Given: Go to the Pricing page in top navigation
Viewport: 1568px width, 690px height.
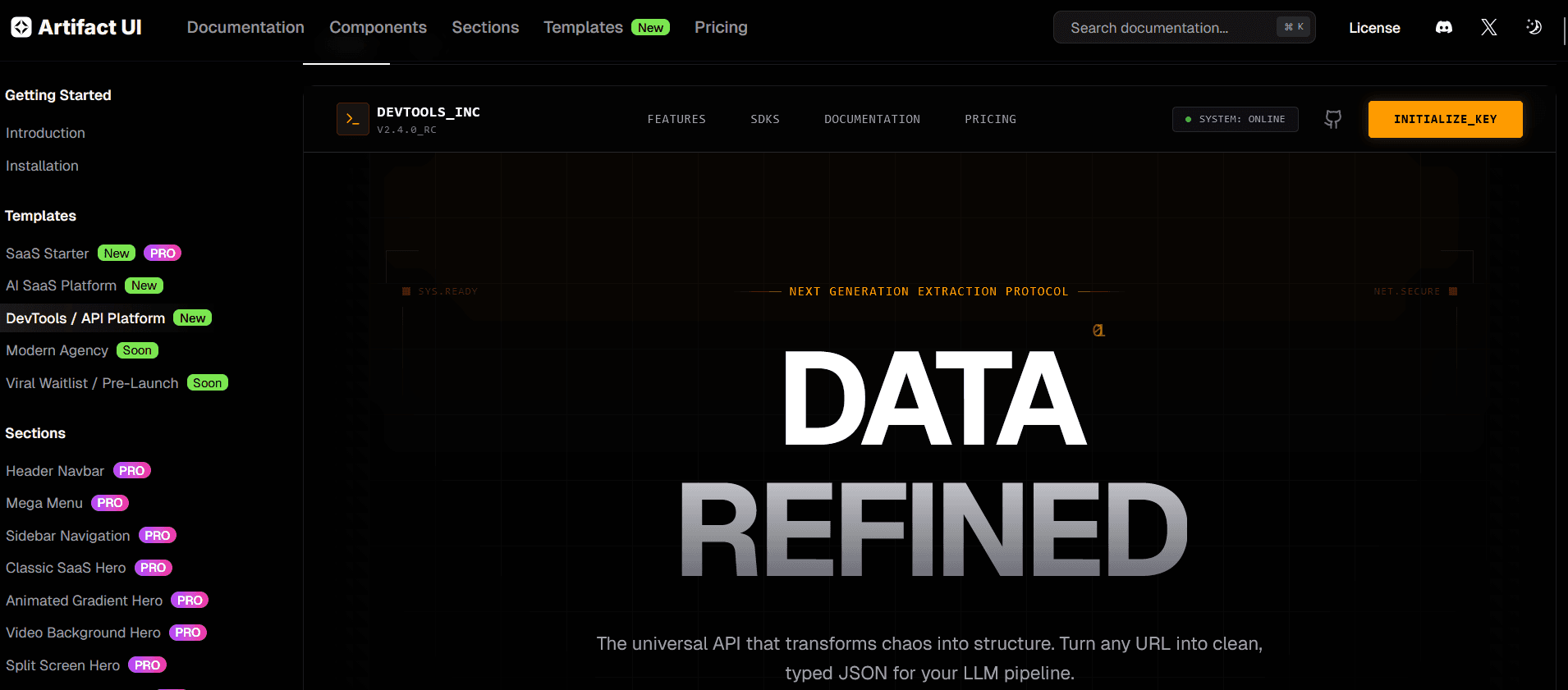Looking at the screenshot, I should tap(721, 27).
